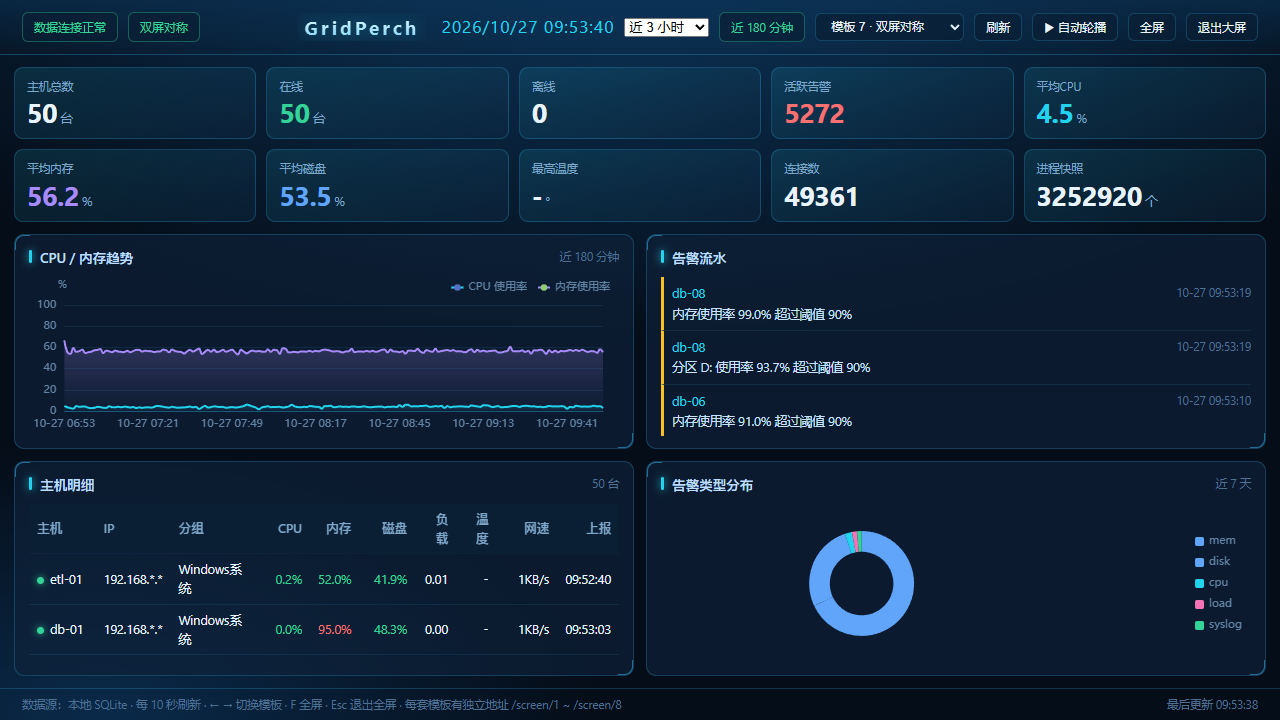Click the CPU column header
This screenshot has height=720, width=1280.
pyautogui.click(x=290, y=528)
